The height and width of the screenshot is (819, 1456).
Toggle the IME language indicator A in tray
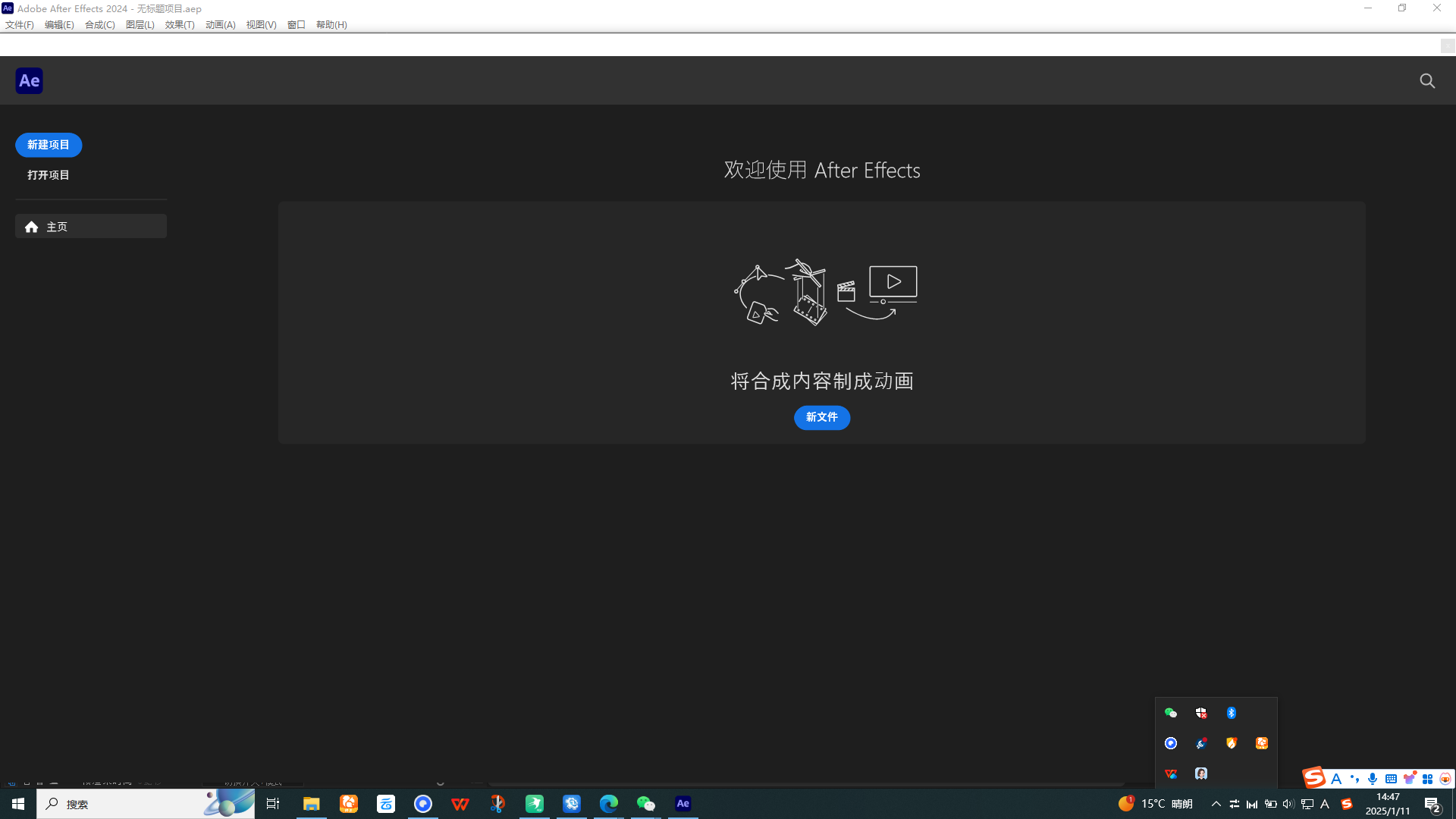1325,804
